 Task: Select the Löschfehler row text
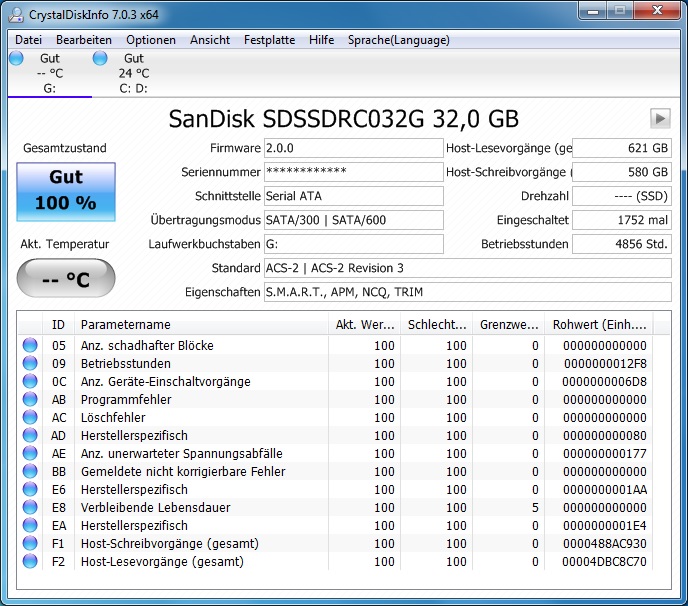113,417
